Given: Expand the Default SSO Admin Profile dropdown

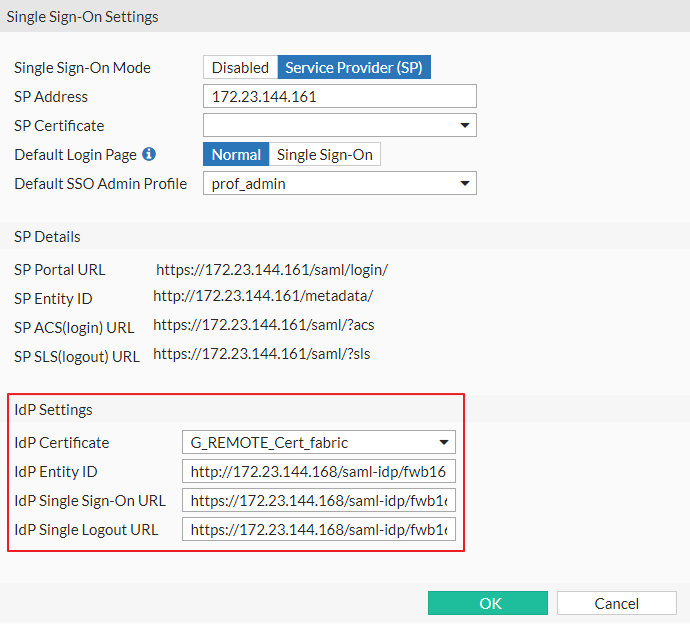Looking at the screenshot, I should [339, 184].
